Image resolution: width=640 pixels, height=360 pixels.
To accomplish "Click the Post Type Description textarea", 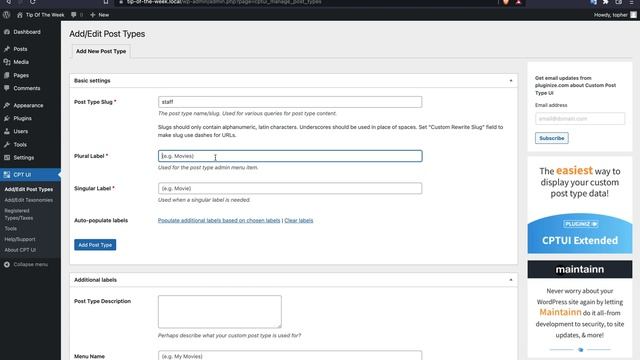I will pos(220,311).
